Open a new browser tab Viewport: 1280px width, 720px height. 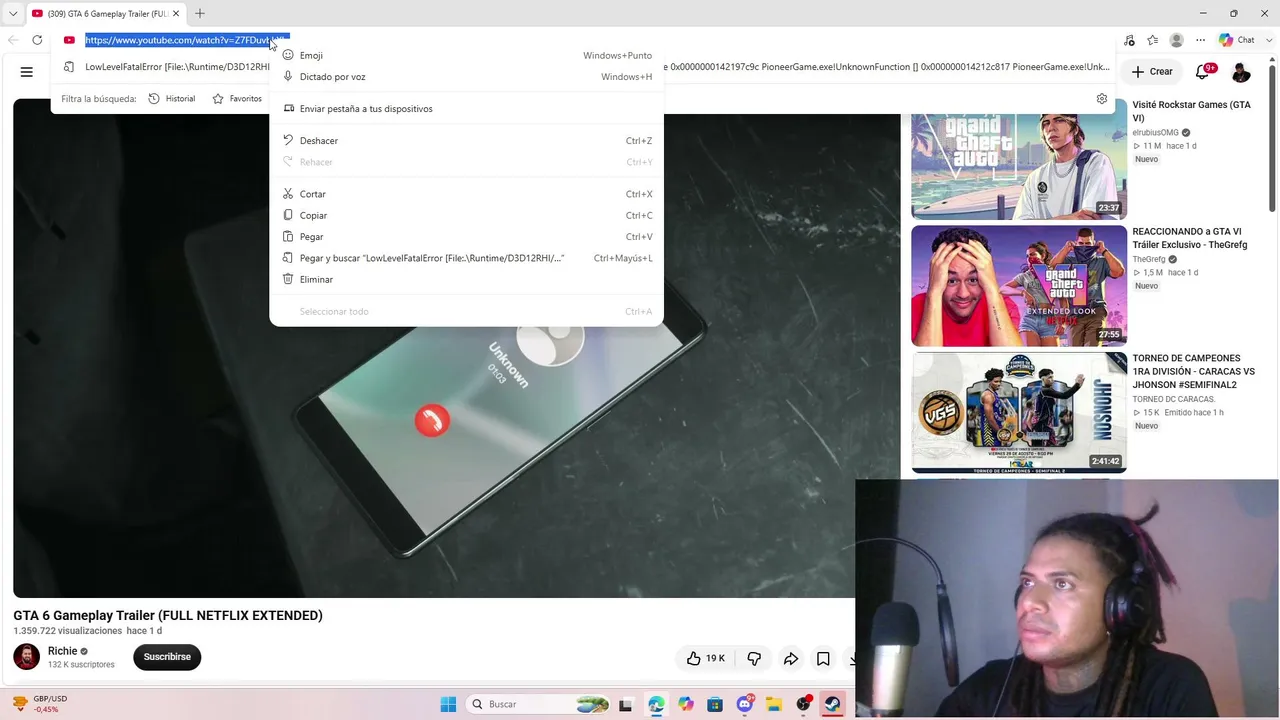(200, 14)
